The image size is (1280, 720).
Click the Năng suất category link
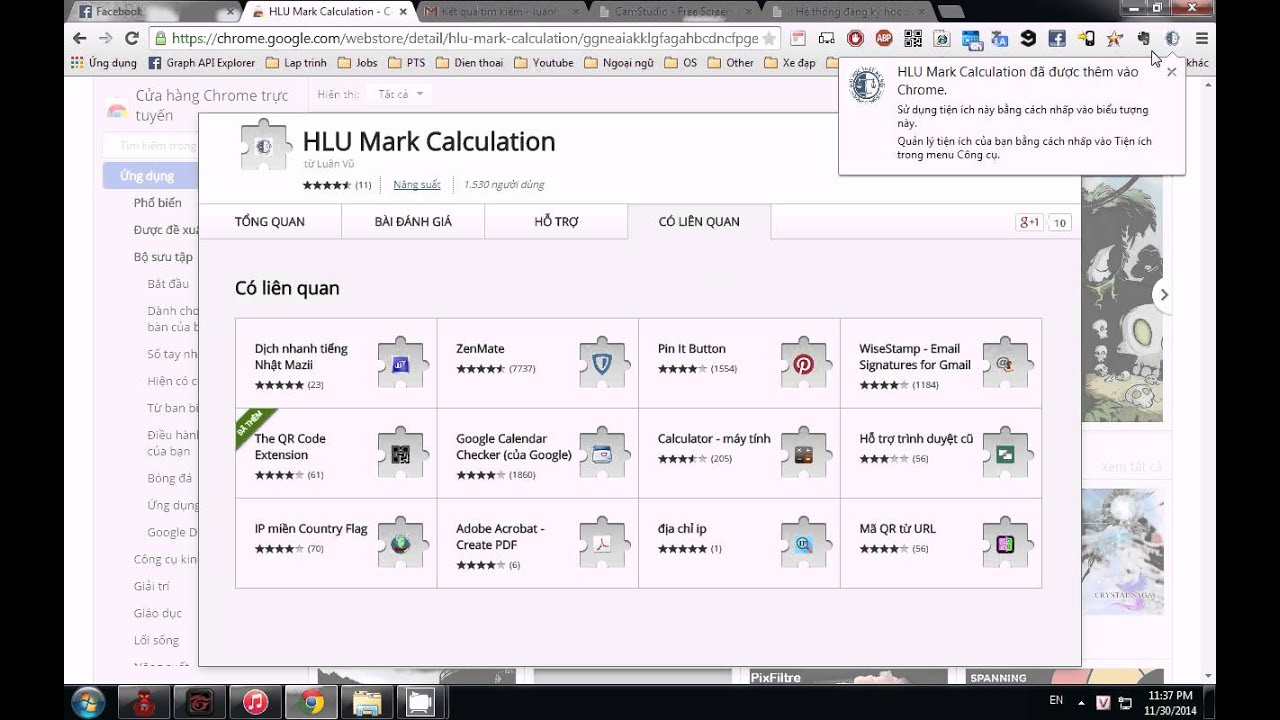417,185
